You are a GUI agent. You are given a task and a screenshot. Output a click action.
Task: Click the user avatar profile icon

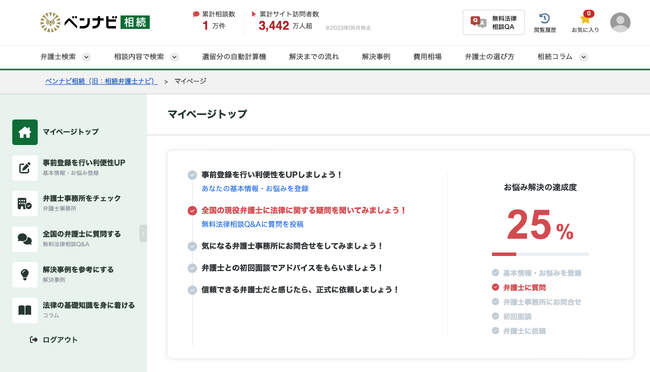click(620, 22)
